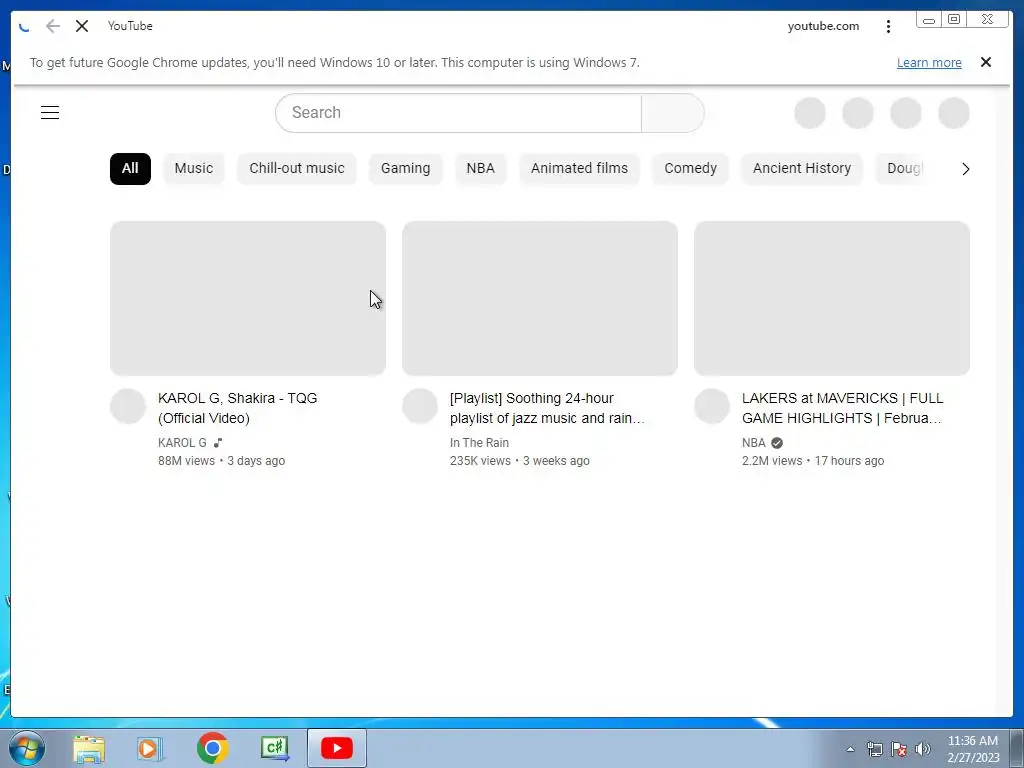Show more chips with right chevron

coord(965,169)
